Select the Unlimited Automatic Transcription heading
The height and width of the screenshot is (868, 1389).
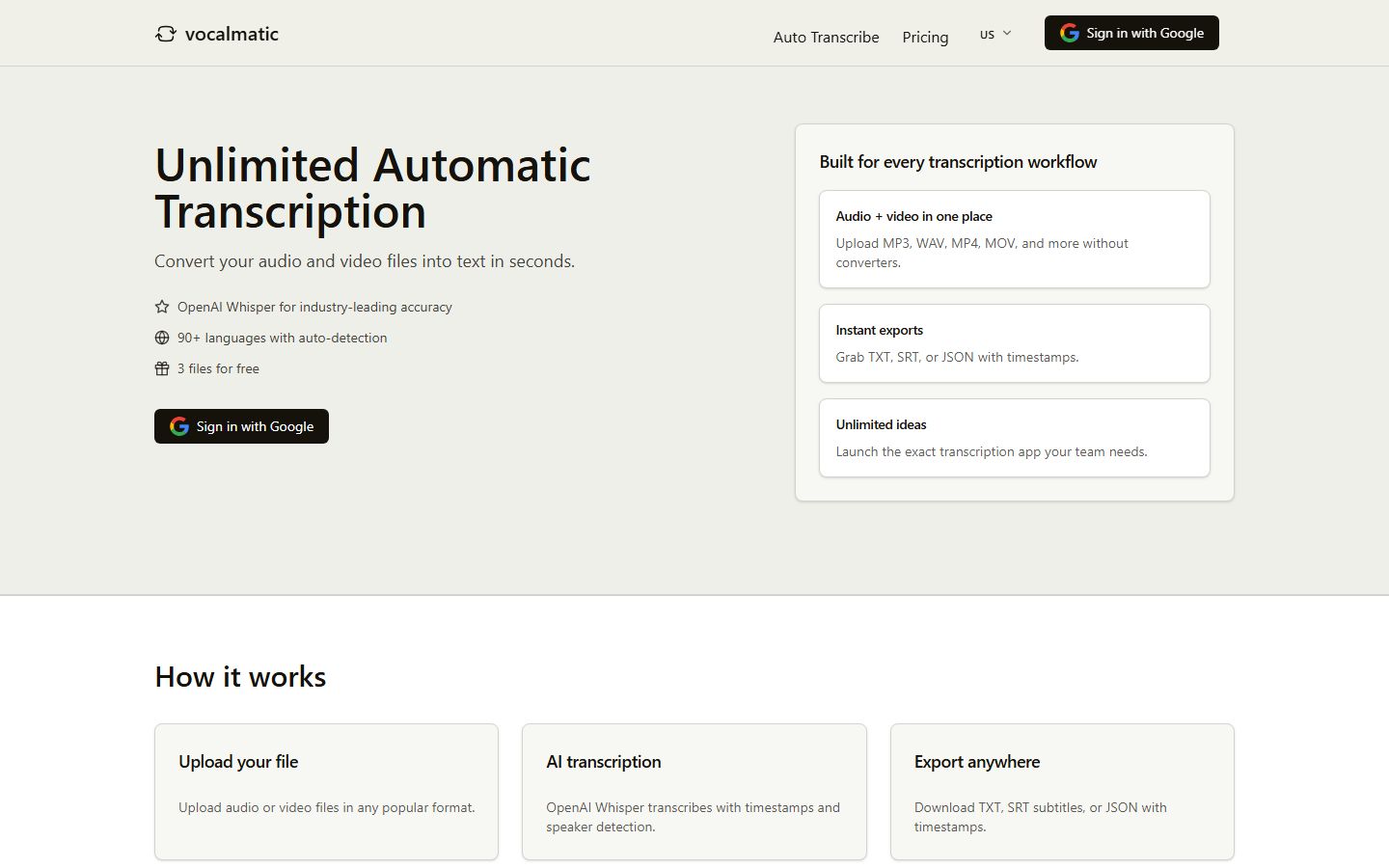coord(372,188)
